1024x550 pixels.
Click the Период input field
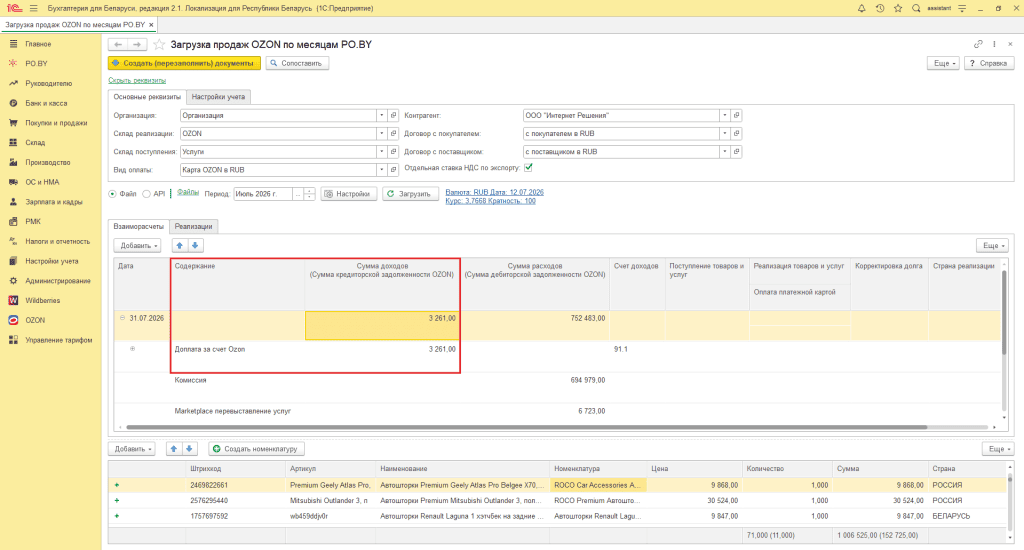tap(263, 194)
